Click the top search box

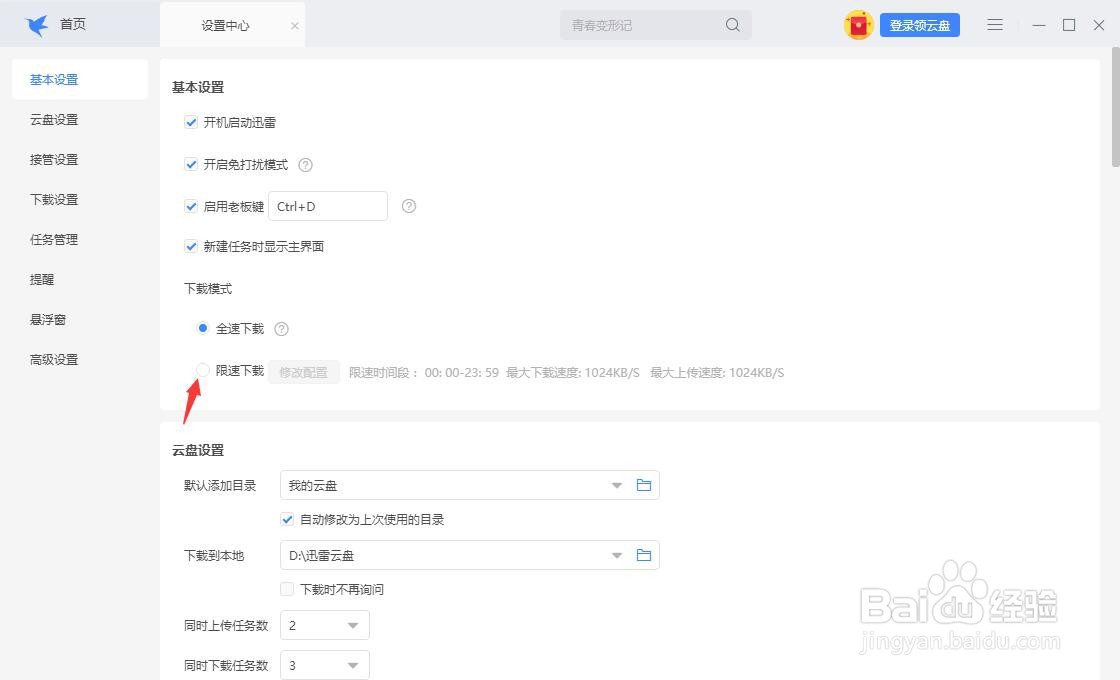tap(656, 25)
